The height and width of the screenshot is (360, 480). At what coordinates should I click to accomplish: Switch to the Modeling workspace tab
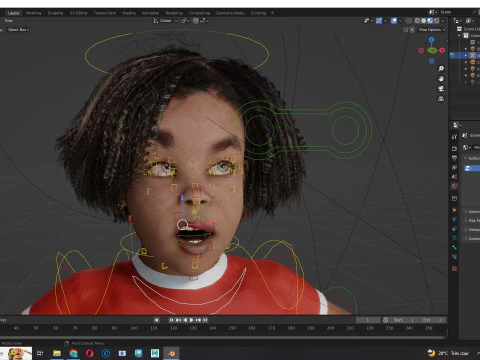(33, 13)
